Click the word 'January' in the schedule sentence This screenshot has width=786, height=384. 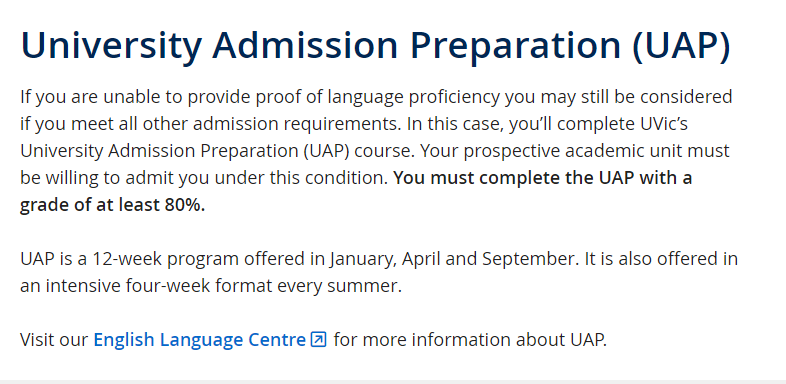click(363, 259)
